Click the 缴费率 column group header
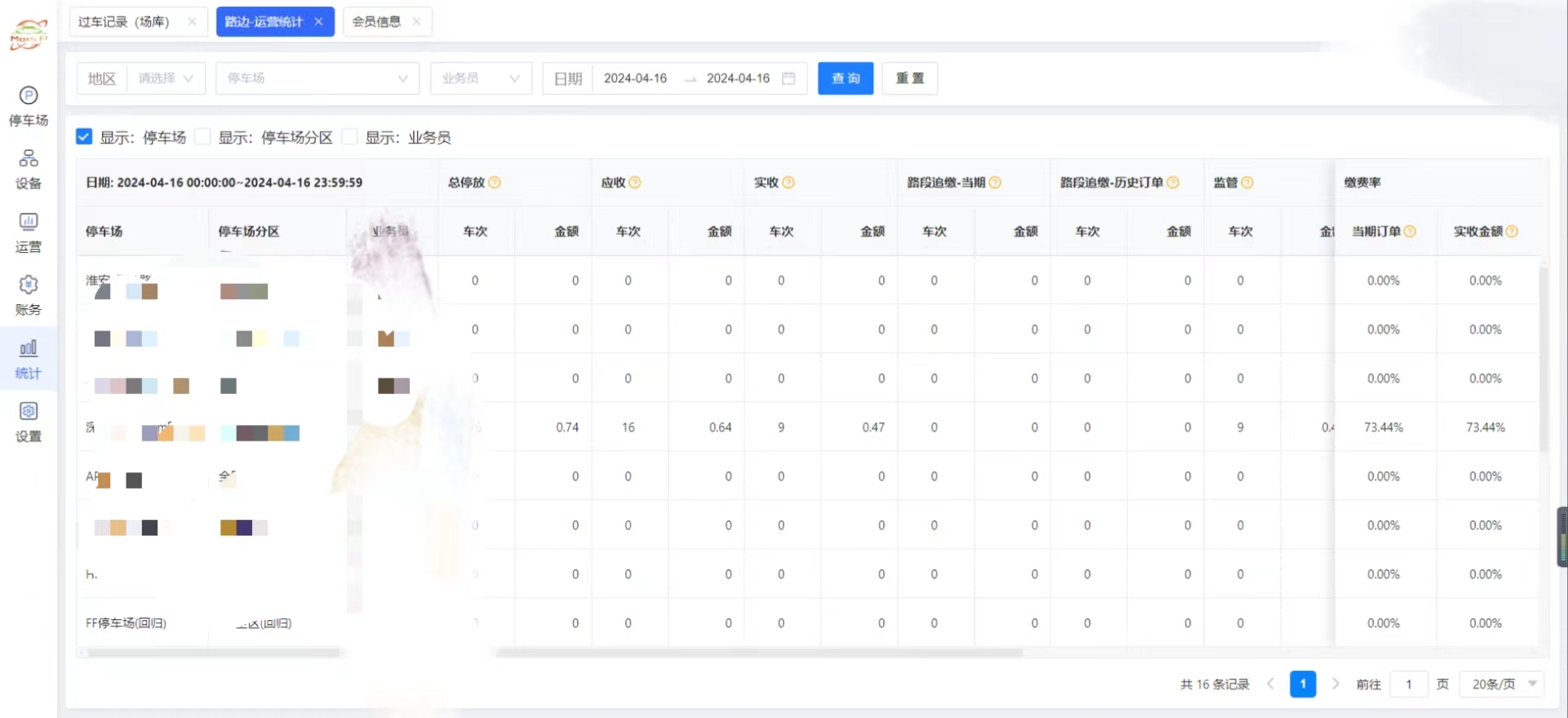The width and height of the screenshot is (1568, 718). tap(1362, 183)
